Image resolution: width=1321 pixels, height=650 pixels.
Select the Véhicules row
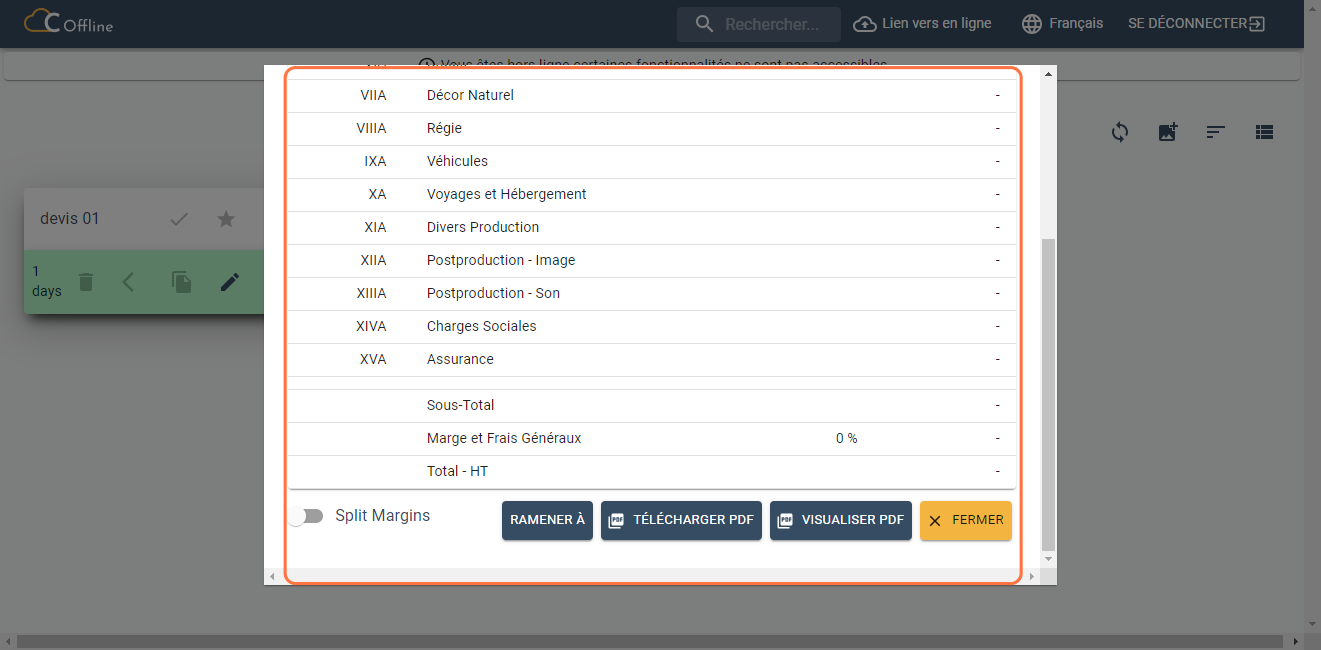(652, 162)
